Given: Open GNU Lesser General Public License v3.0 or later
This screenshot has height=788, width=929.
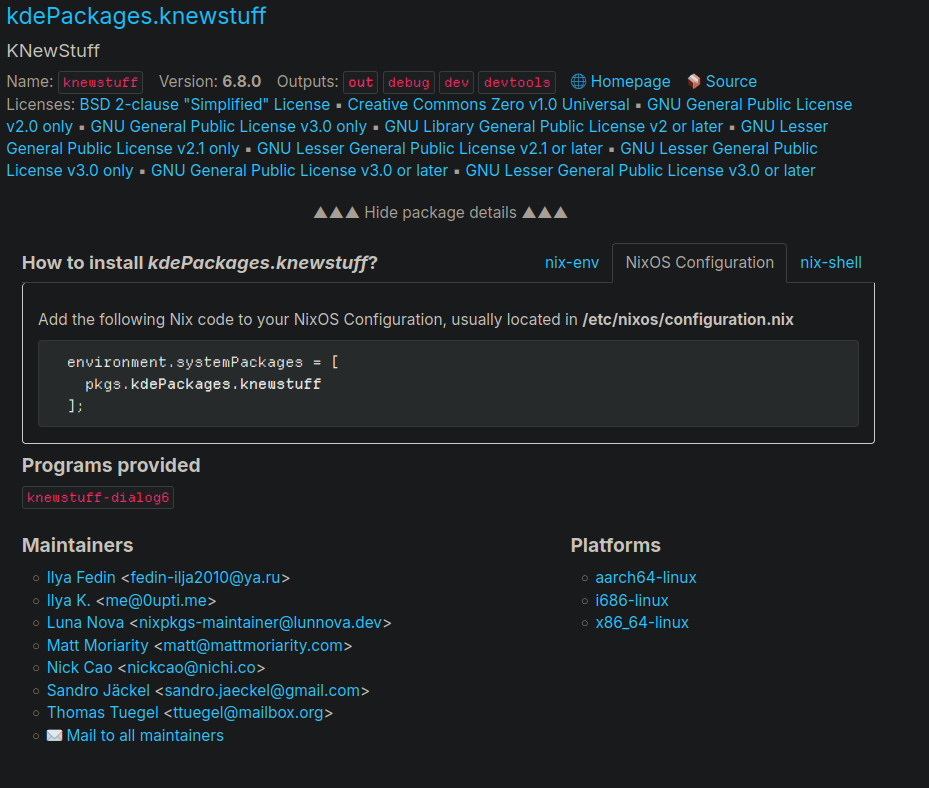Looking at the screenshot, I should click(640, 170).
